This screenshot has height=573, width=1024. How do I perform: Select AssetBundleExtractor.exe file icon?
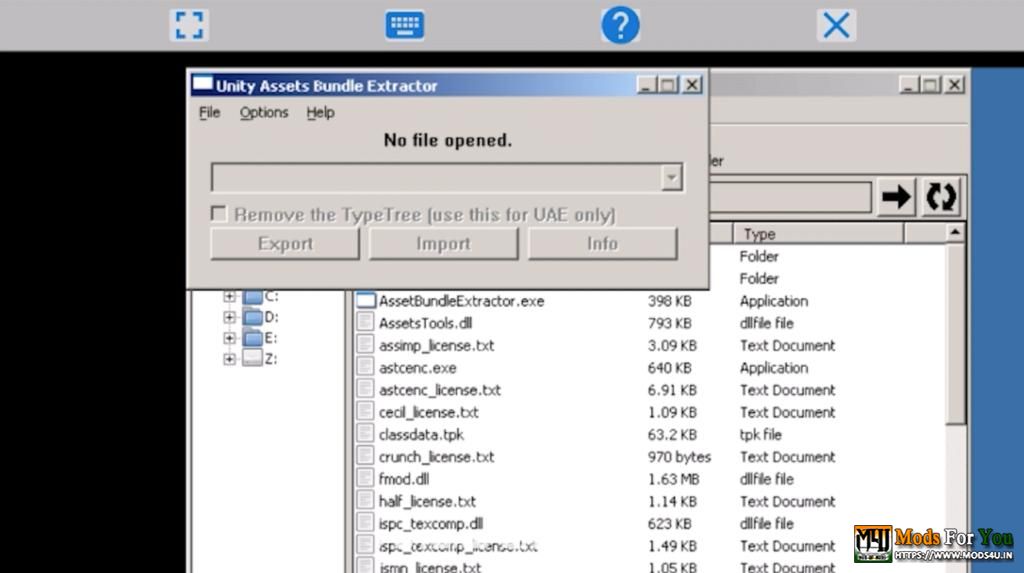point(365,301)
